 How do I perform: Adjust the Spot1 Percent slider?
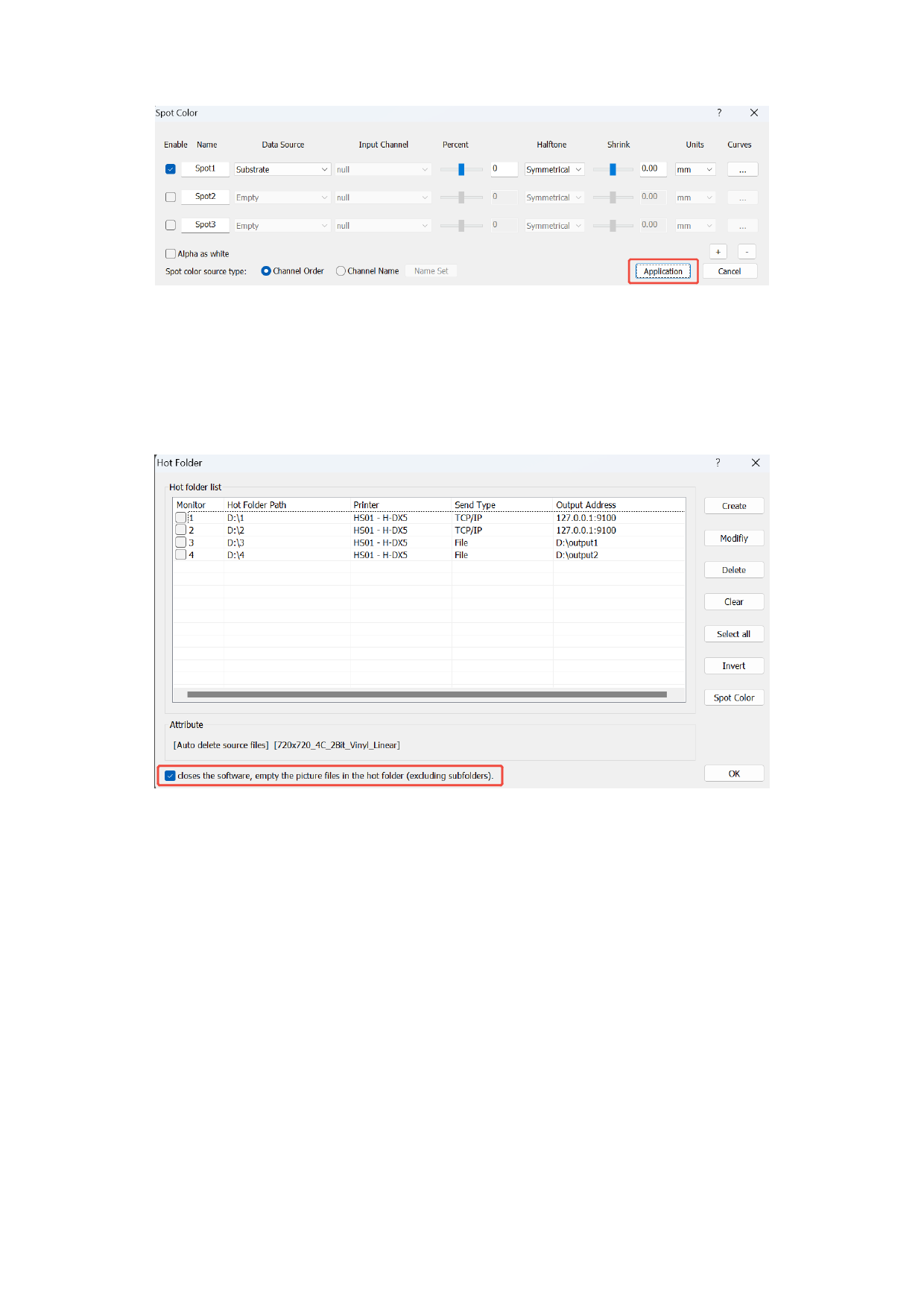pyautogui.click(x=461, y=170)
